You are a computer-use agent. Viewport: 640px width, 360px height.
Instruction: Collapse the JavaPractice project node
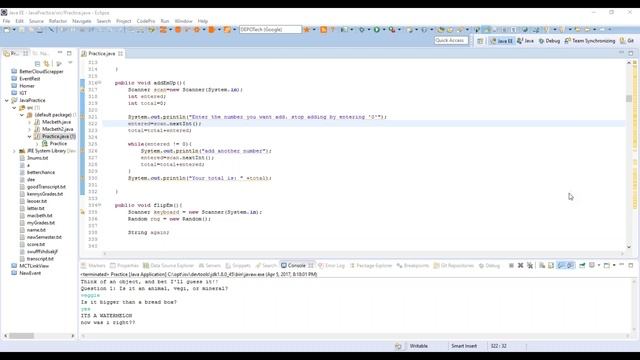tap(7, 100)
